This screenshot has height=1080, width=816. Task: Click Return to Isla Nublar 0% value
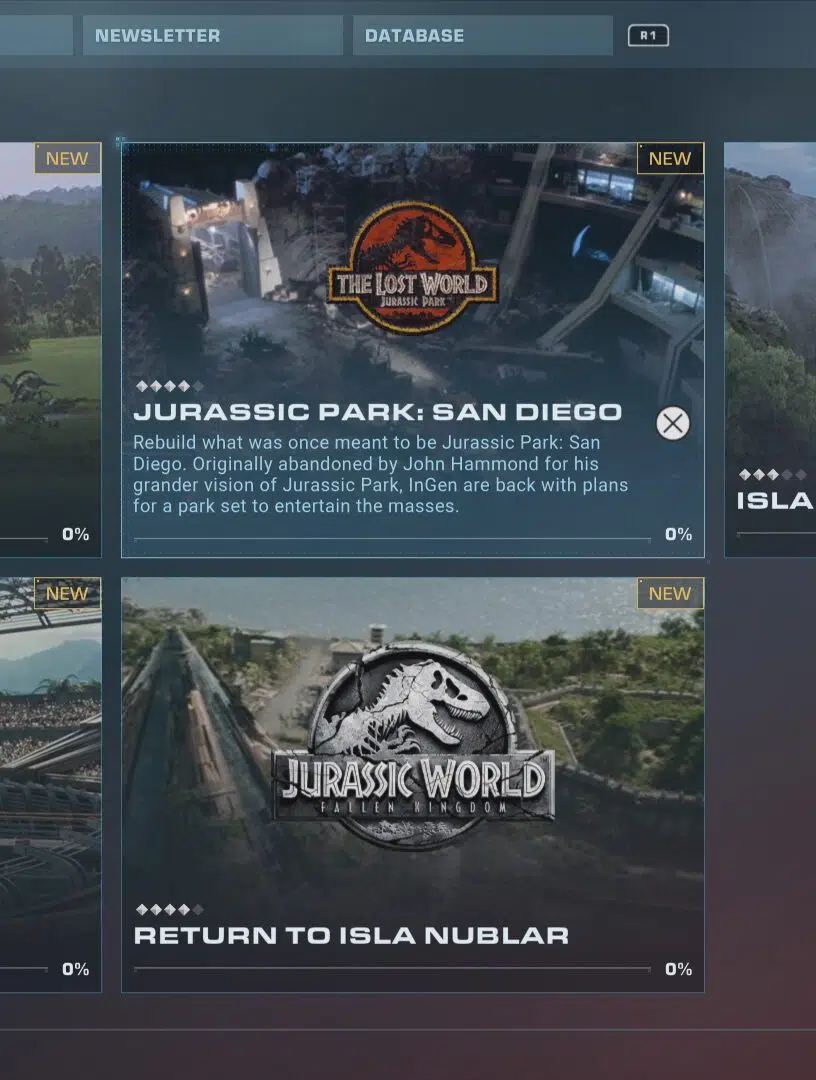678,969
